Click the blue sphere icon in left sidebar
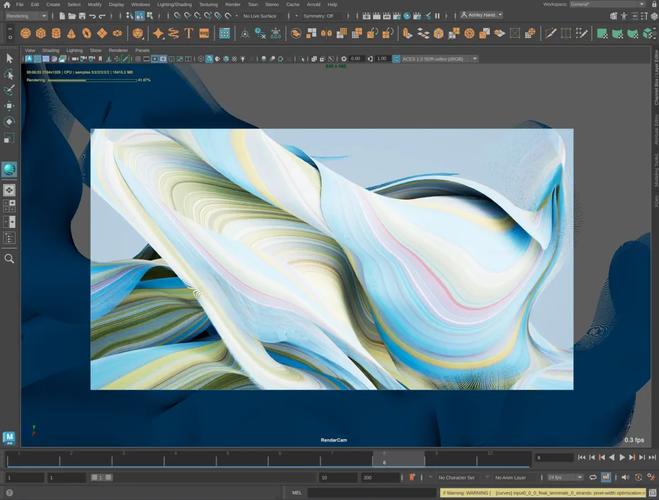The image size is (659, 500). (x=9, y=169)
